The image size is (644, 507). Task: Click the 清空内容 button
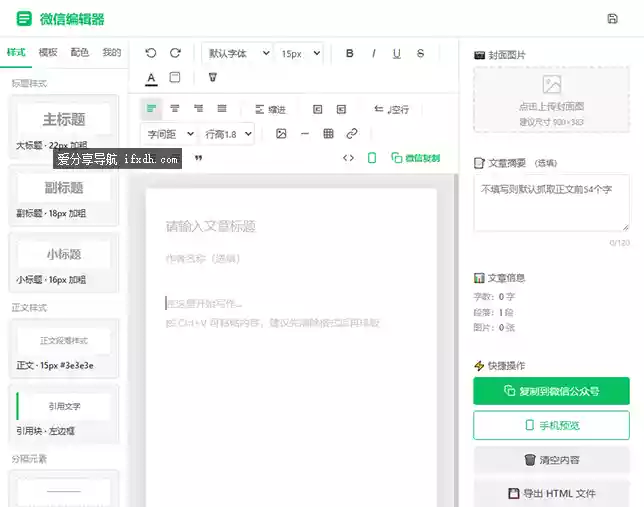click(x=551, y=460)
